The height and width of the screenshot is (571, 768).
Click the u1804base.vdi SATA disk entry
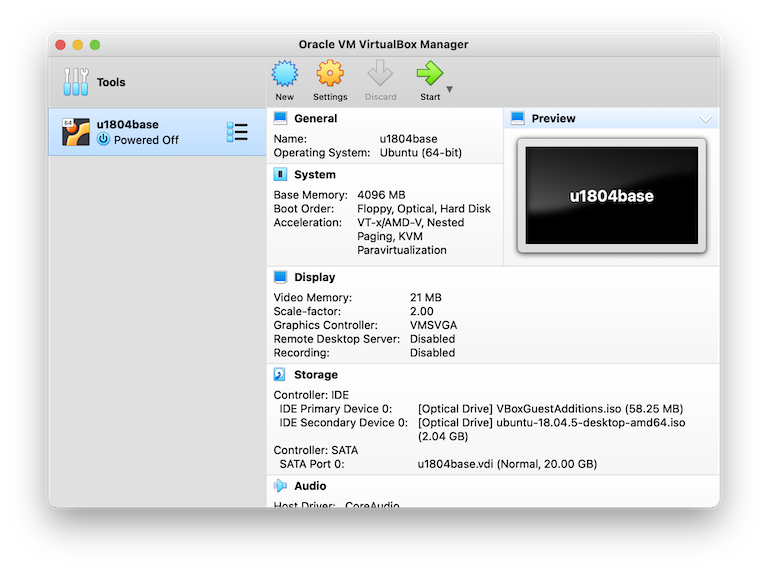pyautogui.click(x=507, y=464)
